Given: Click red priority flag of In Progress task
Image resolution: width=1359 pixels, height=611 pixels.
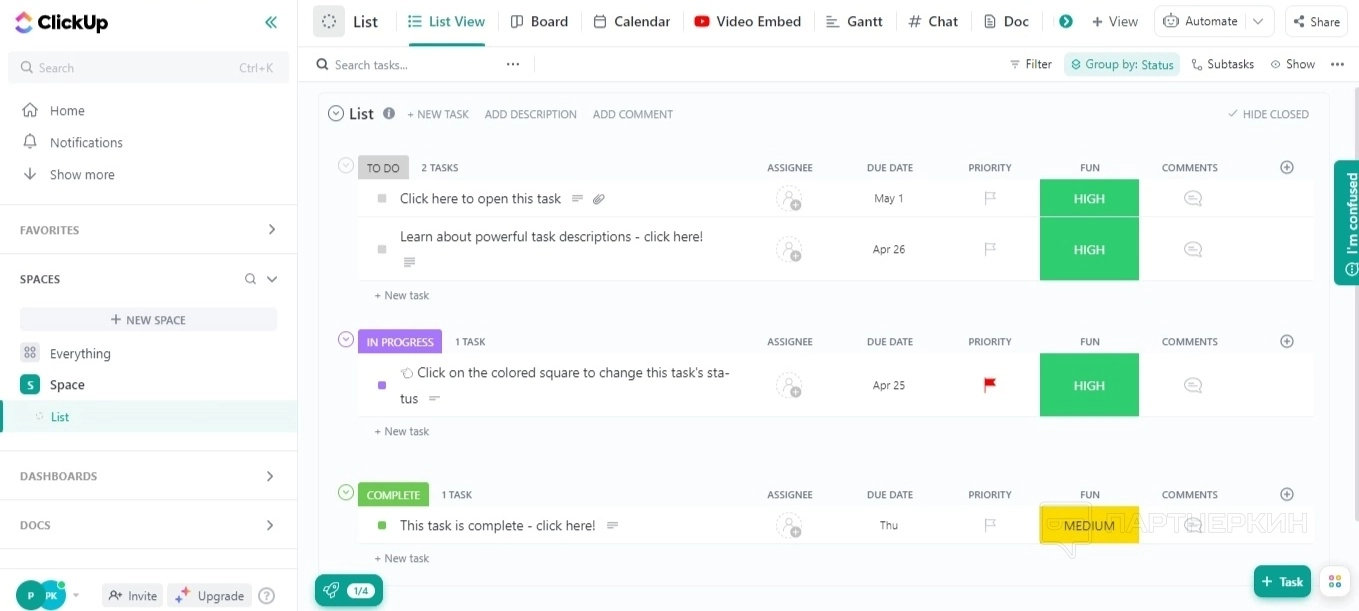Looking at the screenshot, I should pos(990,385).
